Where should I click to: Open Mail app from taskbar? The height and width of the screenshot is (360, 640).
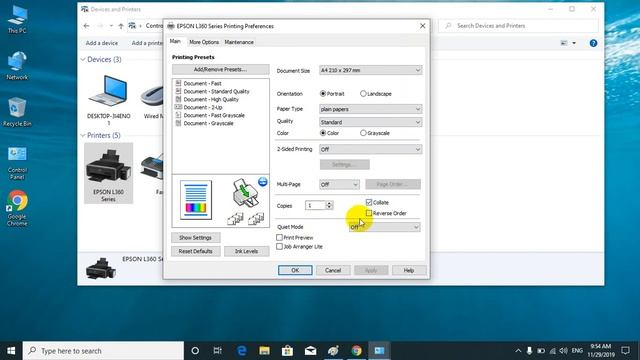(x=311, y=351)
